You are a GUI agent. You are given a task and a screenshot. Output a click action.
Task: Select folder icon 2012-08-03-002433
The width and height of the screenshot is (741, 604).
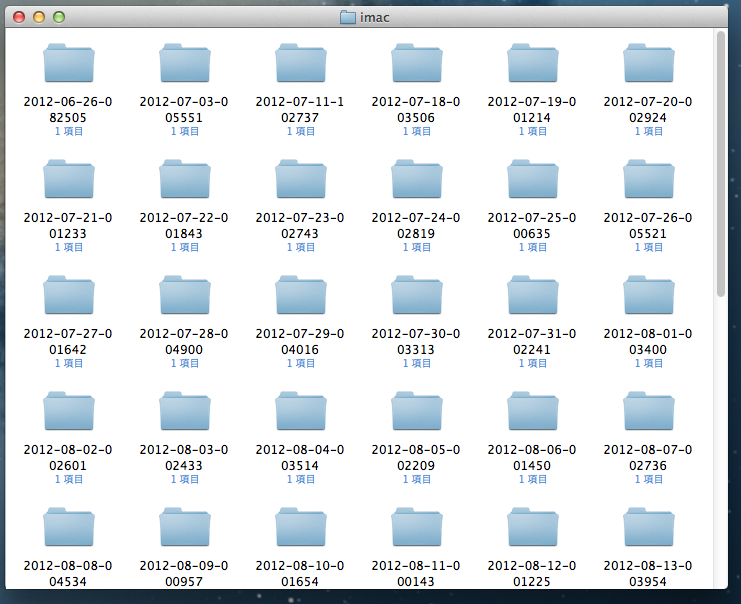tap(184, 411)
